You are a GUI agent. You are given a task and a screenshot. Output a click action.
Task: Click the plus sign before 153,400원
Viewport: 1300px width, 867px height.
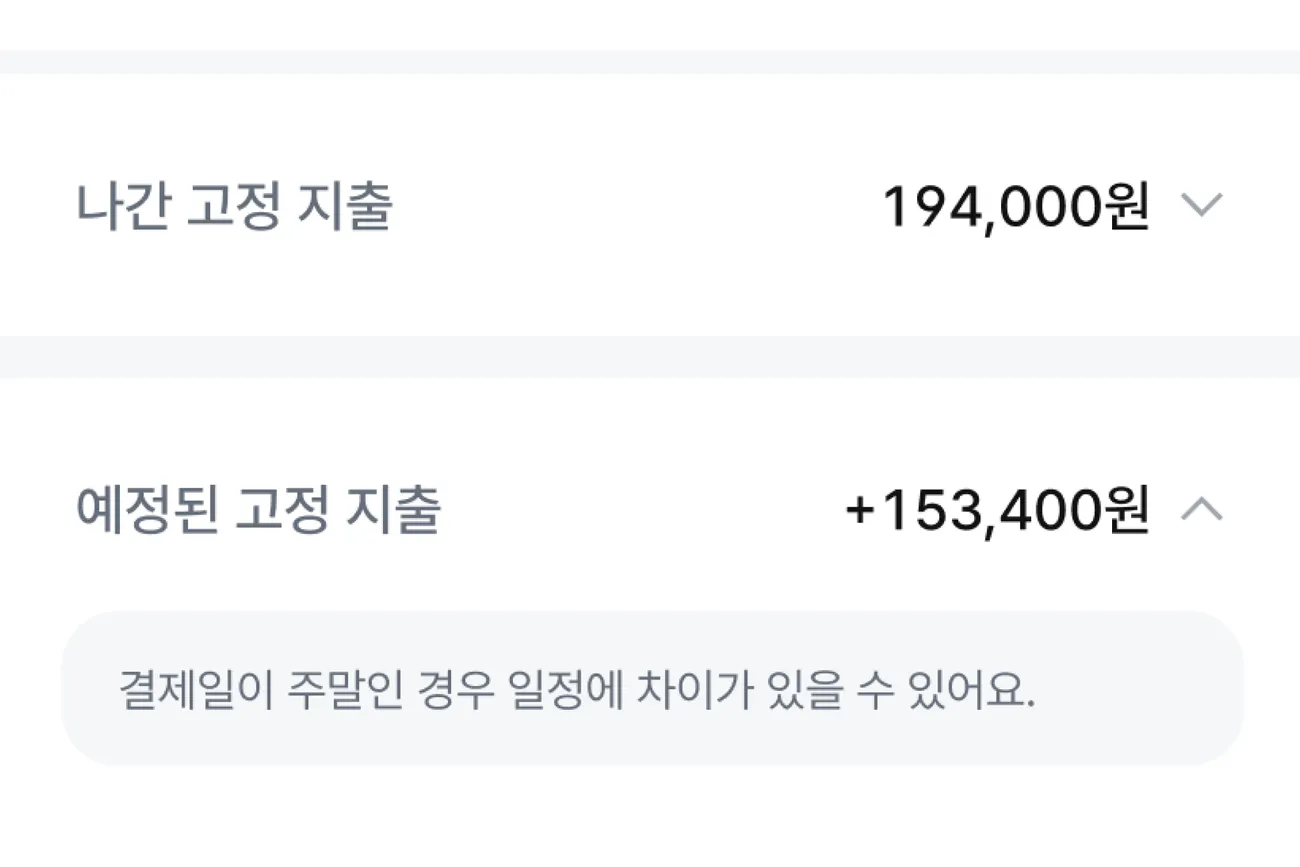click(859, 510)
